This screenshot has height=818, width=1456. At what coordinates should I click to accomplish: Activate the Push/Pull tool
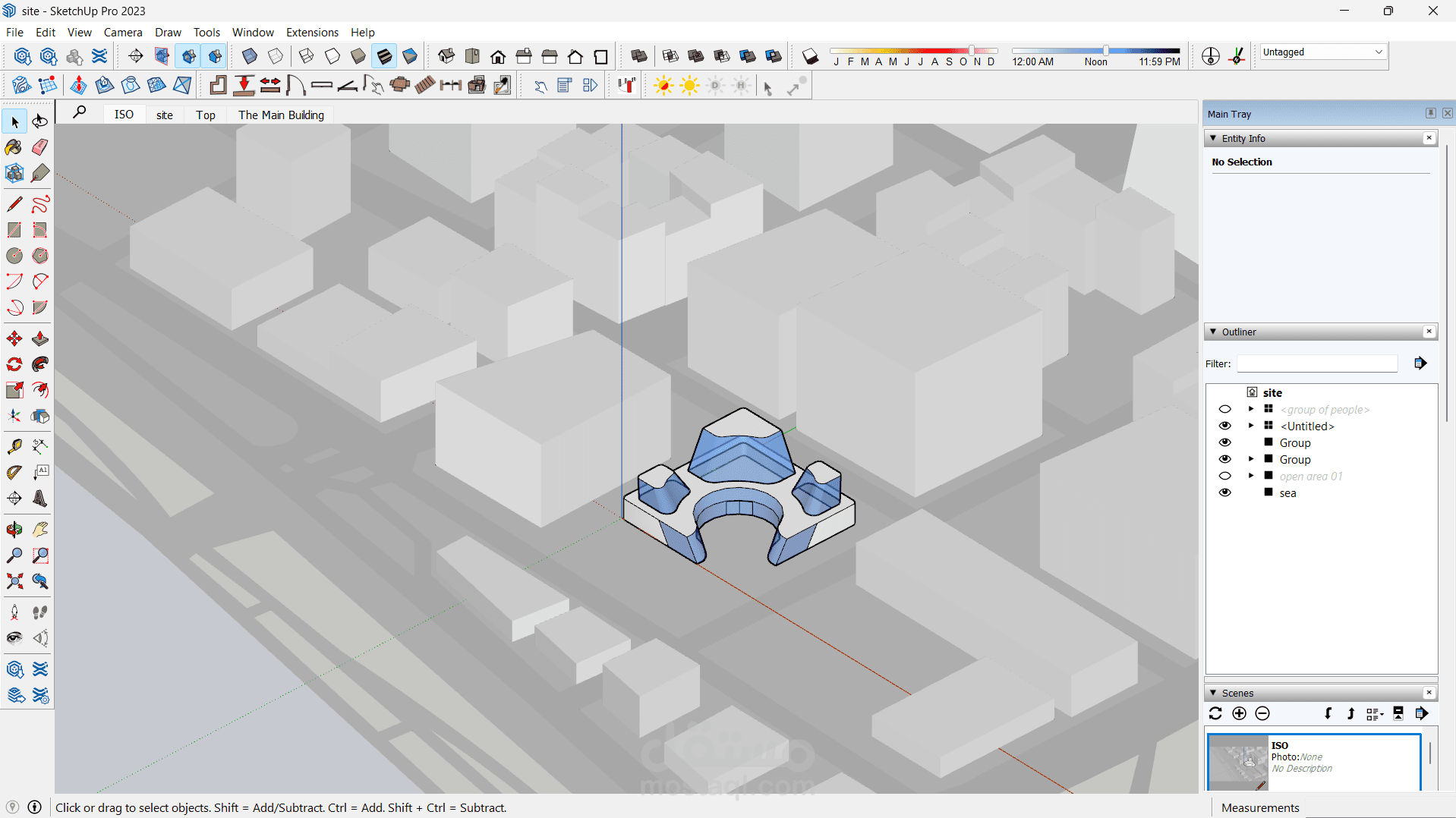(40, 338)
